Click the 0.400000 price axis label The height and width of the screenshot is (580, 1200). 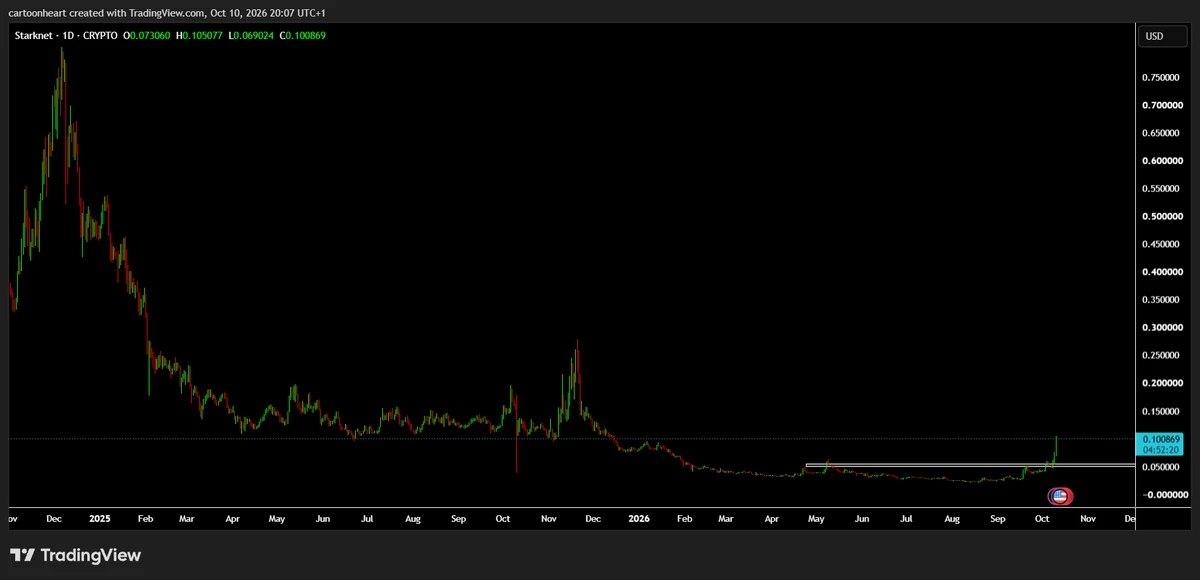(1162, 272)
